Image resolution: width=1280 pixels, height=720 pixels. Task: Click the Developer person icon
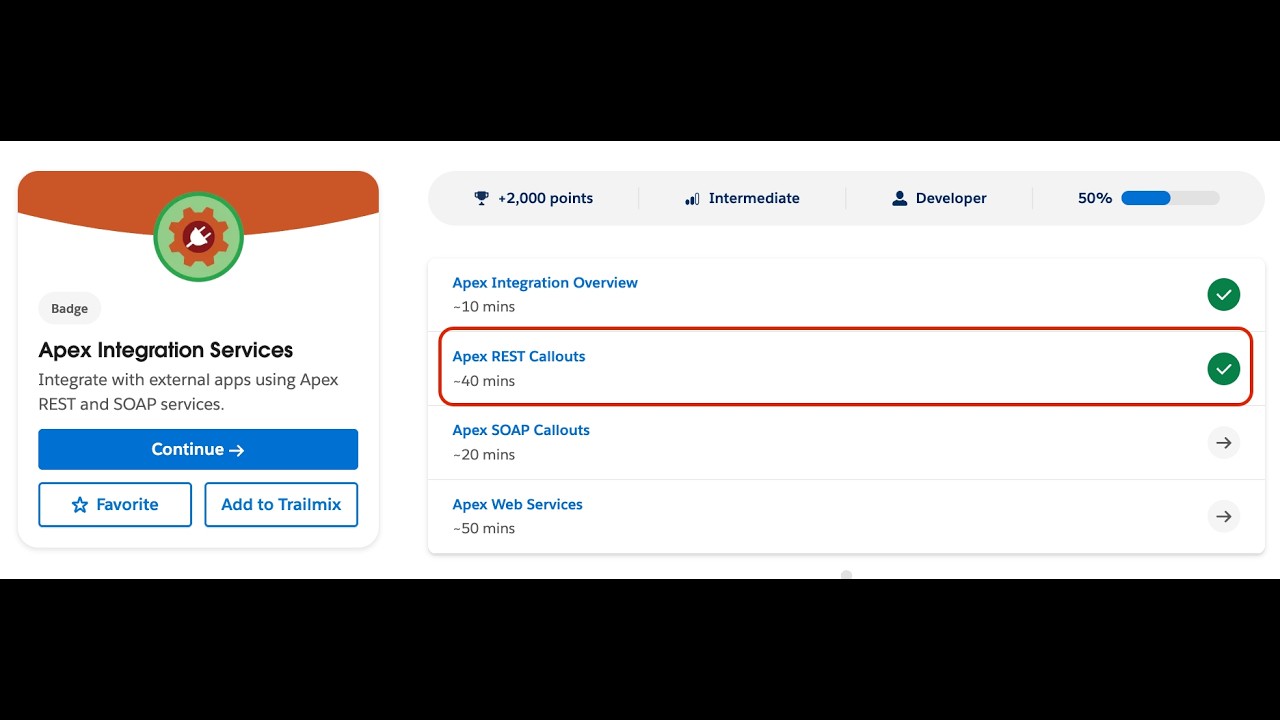(x=899, y=198)
